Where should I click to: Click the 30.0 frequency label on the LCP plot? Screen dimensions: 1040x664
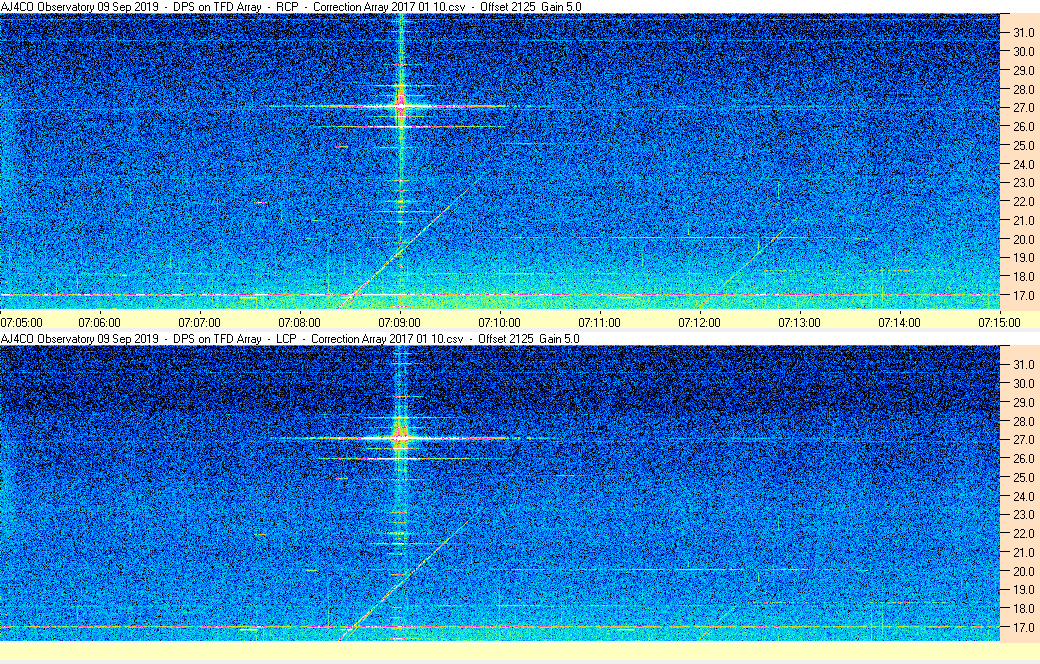[1023, 383]
